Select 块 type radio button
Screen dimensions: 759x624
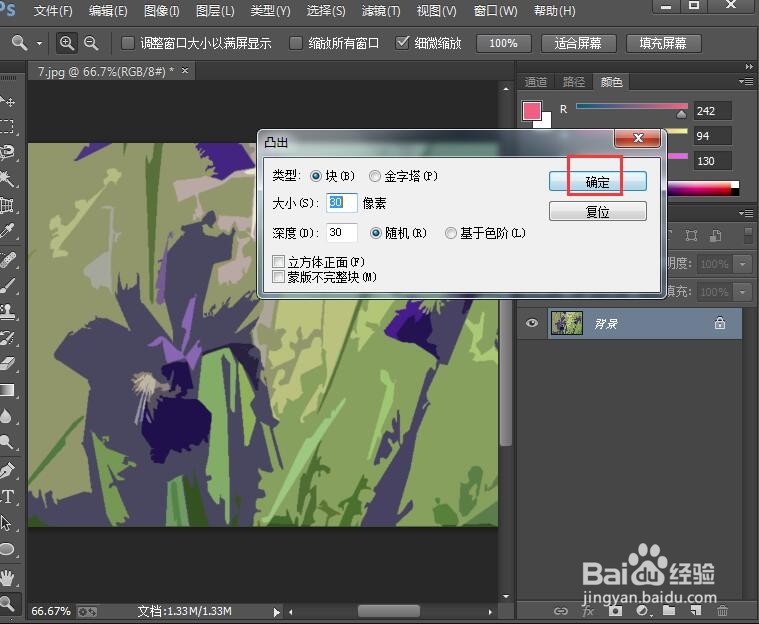coord(316,176)
